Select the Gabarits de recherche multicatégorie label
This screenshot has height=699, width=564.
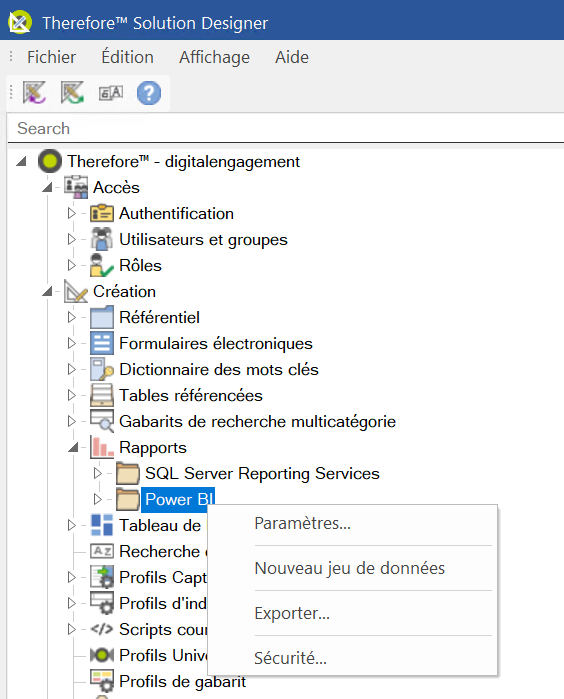(257, 421)
